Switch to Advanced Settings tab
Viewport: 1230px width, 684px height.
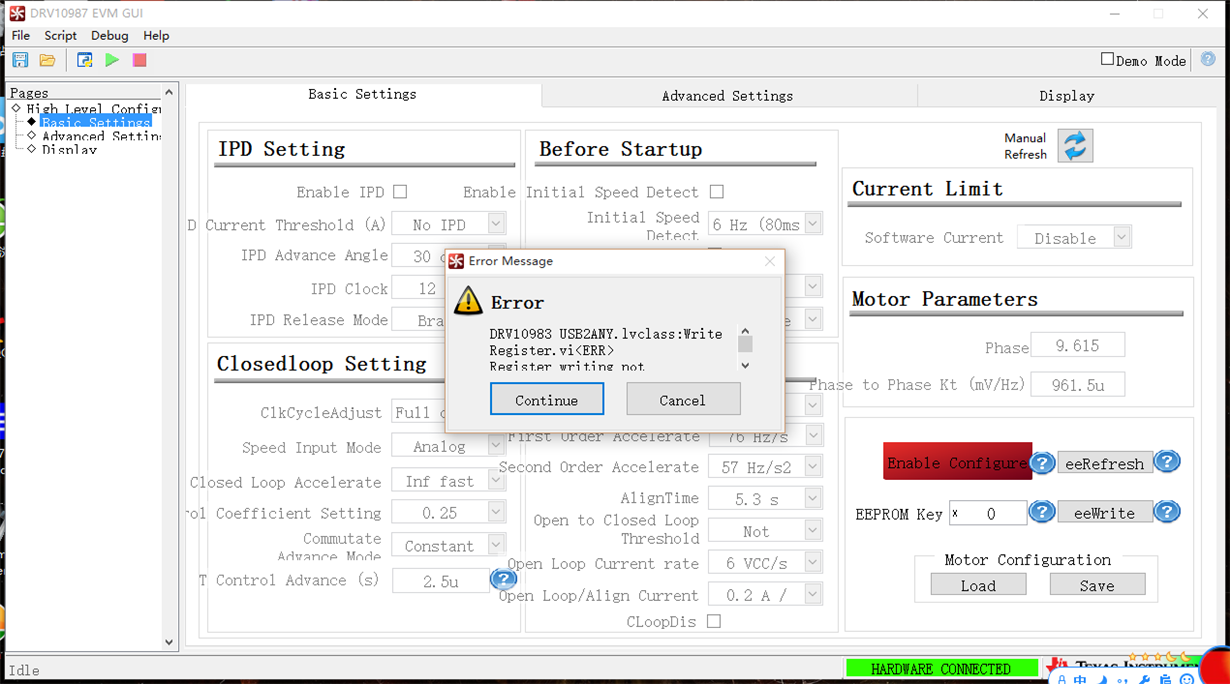[x=727, y=96]
